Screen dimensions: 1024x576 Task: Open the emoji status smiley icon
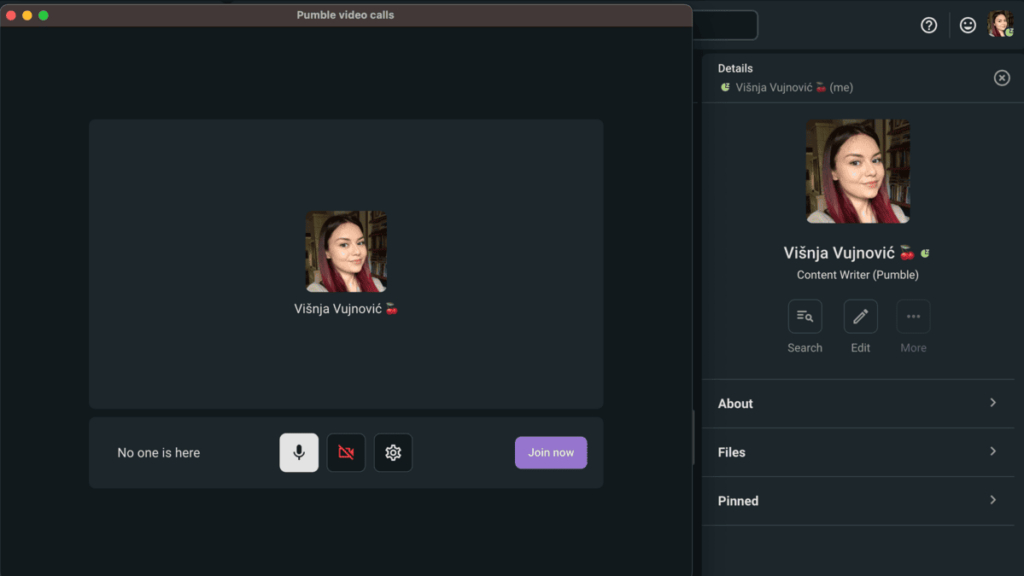[967, 25]
